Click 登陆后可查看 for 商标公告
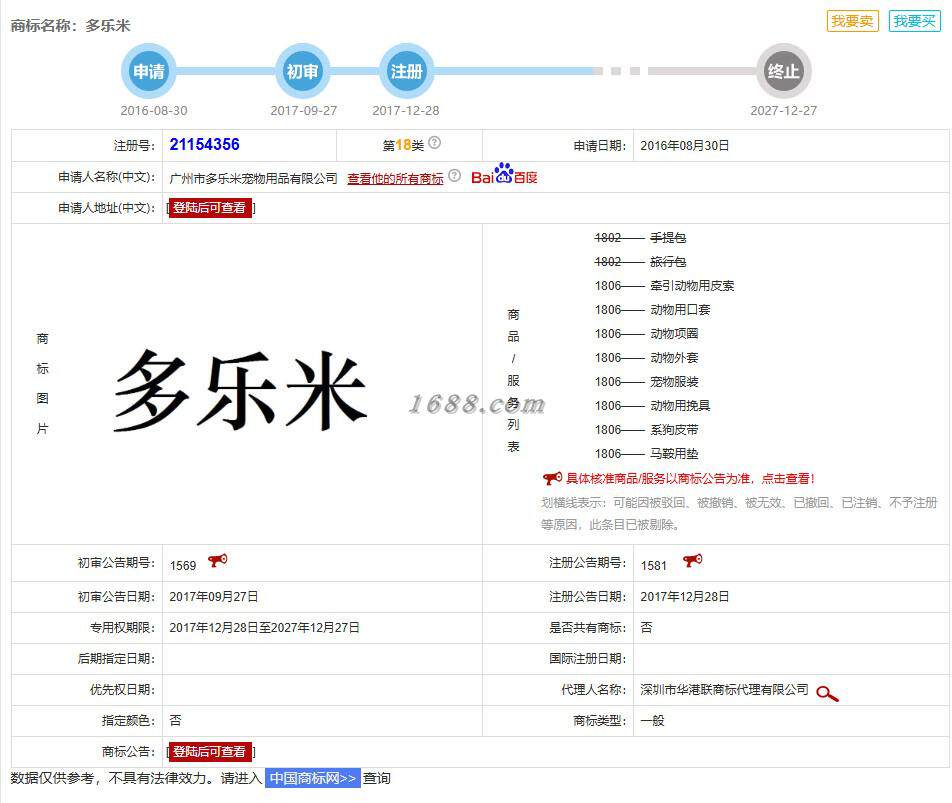This screenshot has width=952, height=803. click(210, 751)
